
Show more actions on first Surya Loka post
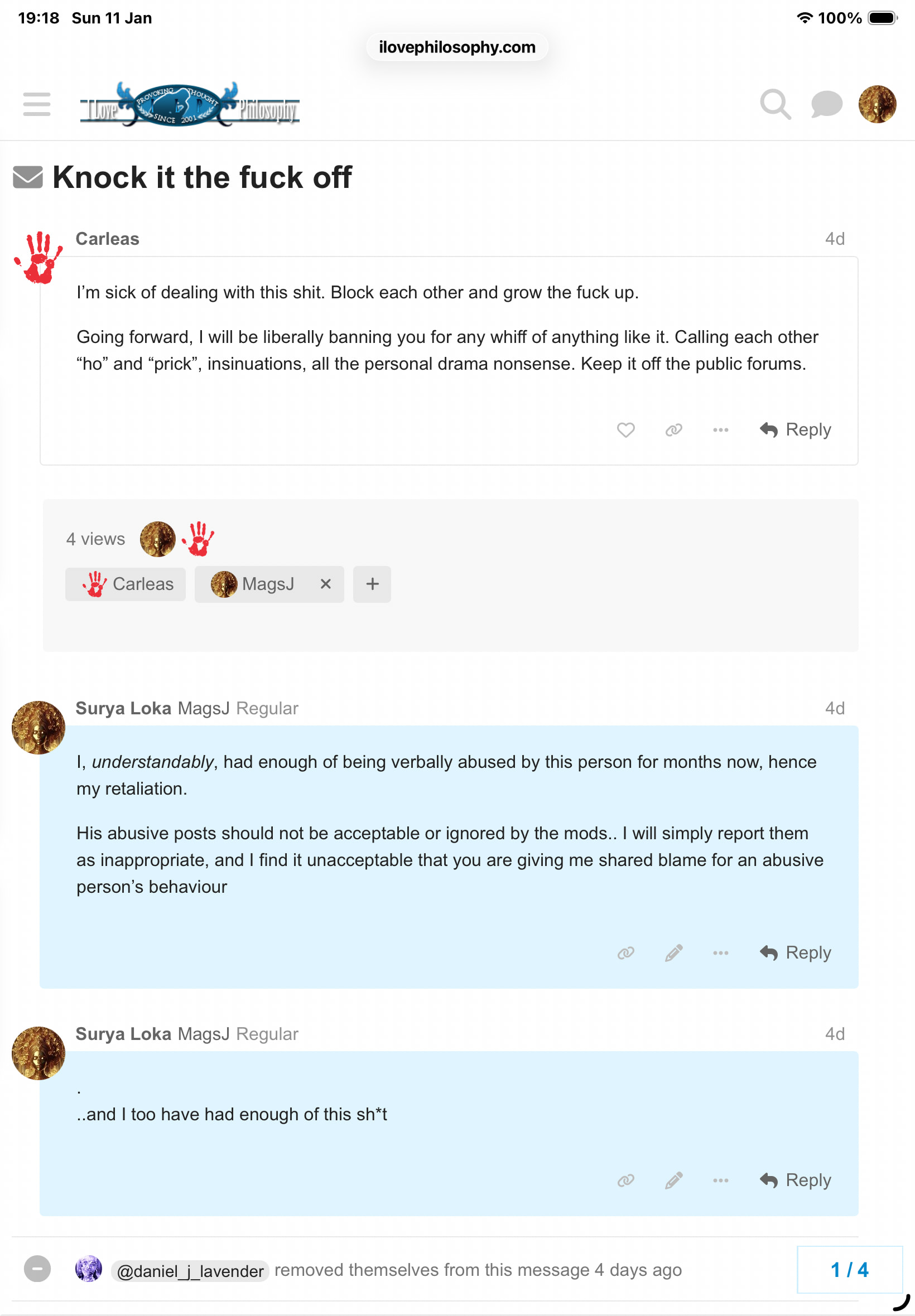click(721, 953)
